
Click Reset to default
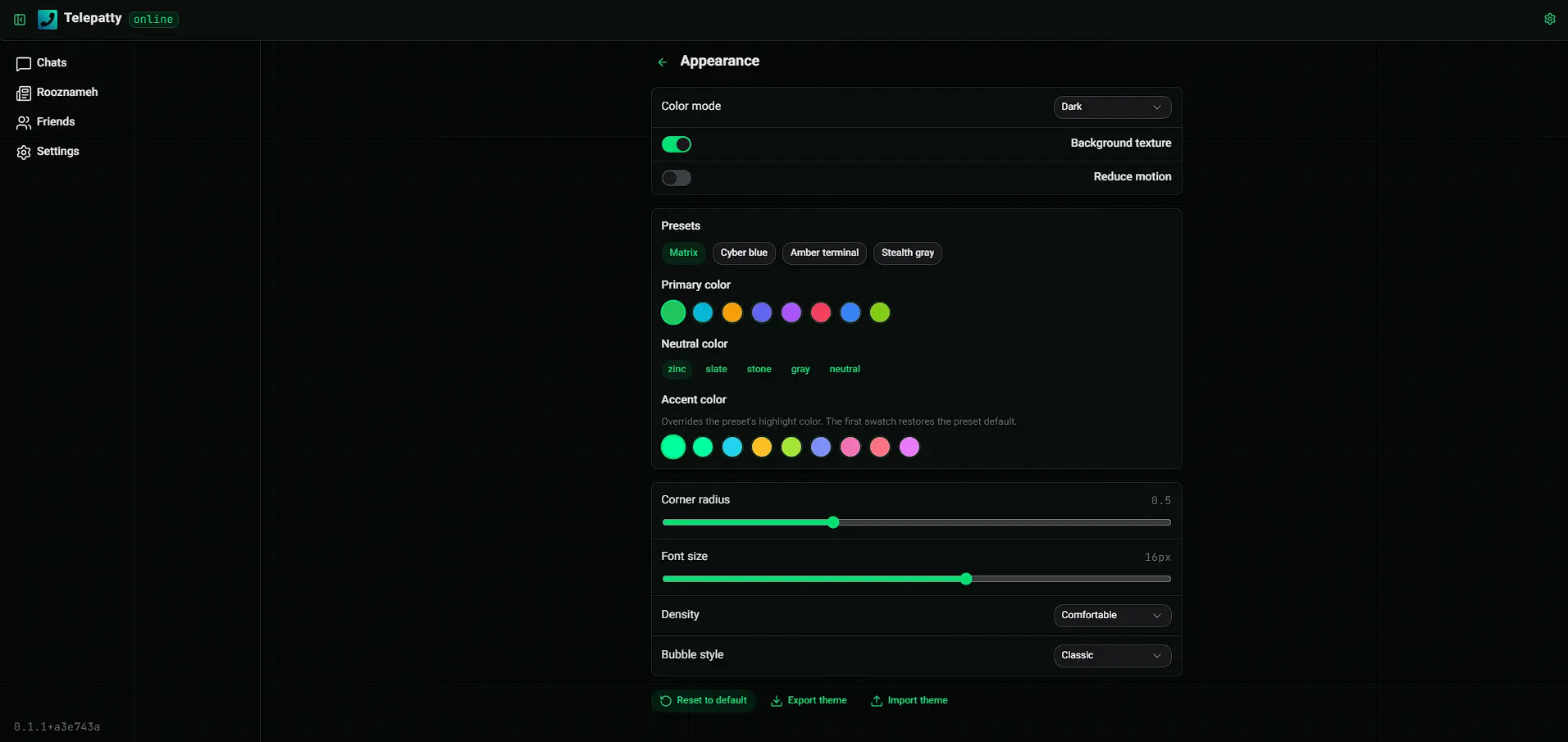(x=704, y=701)
